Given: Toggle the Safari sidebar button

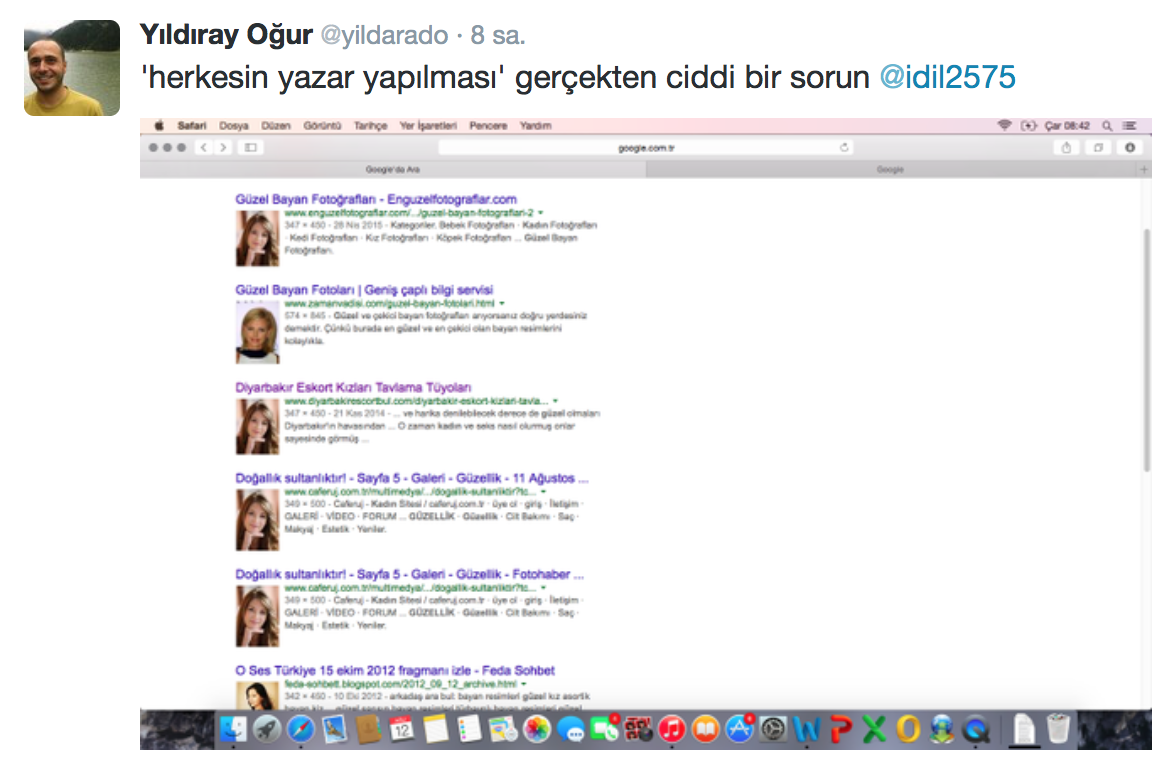Looking at the screenshot, I should 250,147.
